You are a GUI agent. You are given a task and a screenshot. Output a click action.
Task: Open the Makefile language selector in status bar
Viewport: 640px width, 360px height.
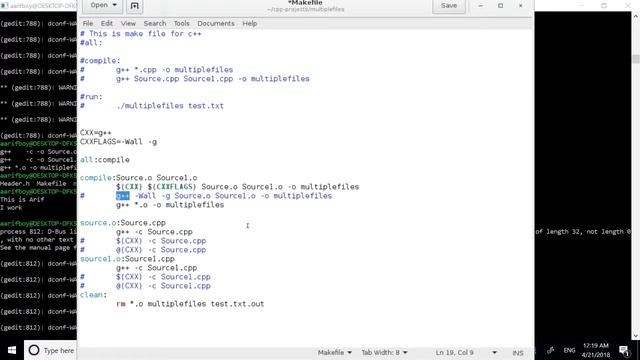click(335, 352)
